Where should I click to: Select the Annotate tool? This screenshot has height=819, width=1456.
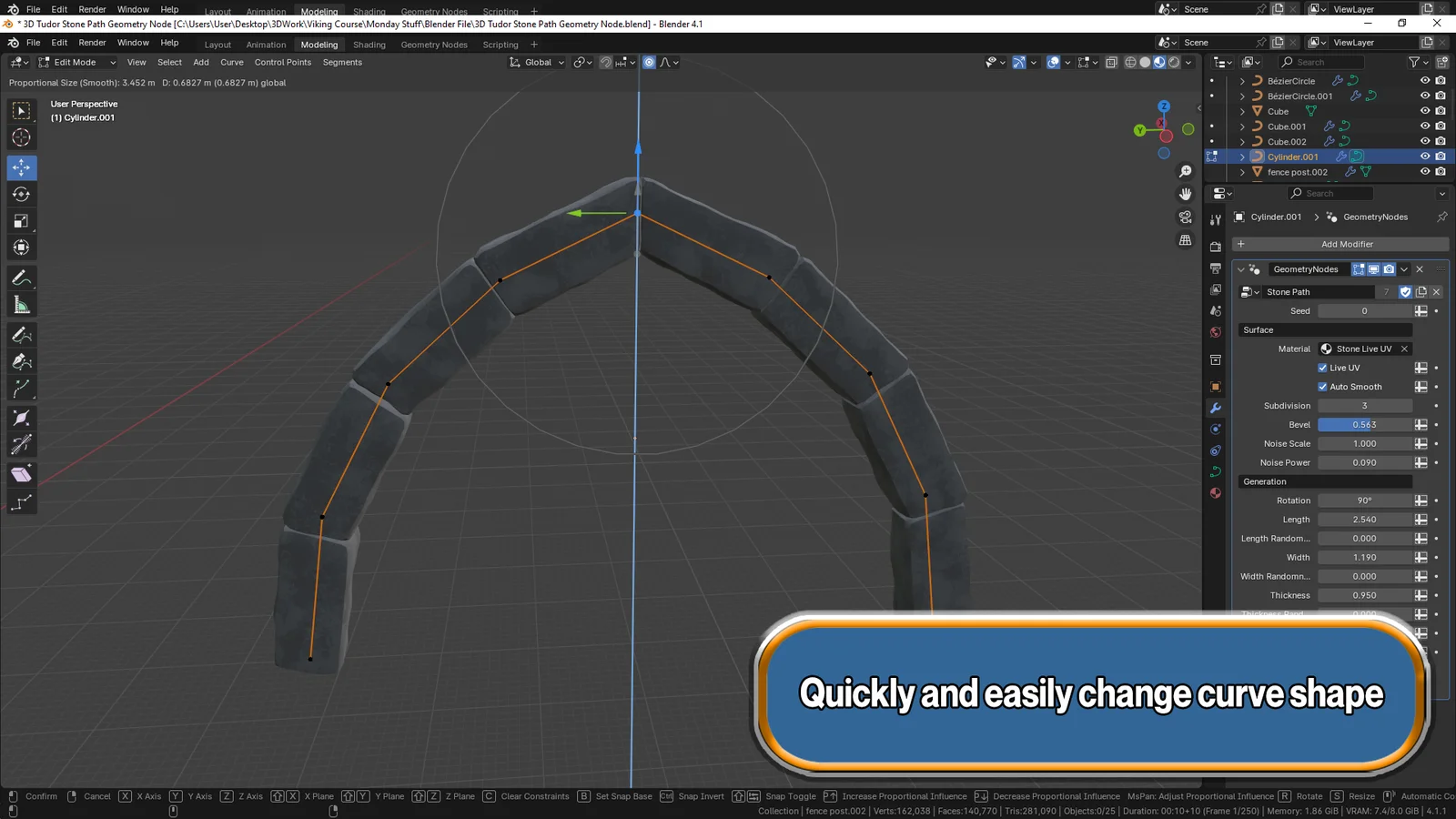coord(21,278)
